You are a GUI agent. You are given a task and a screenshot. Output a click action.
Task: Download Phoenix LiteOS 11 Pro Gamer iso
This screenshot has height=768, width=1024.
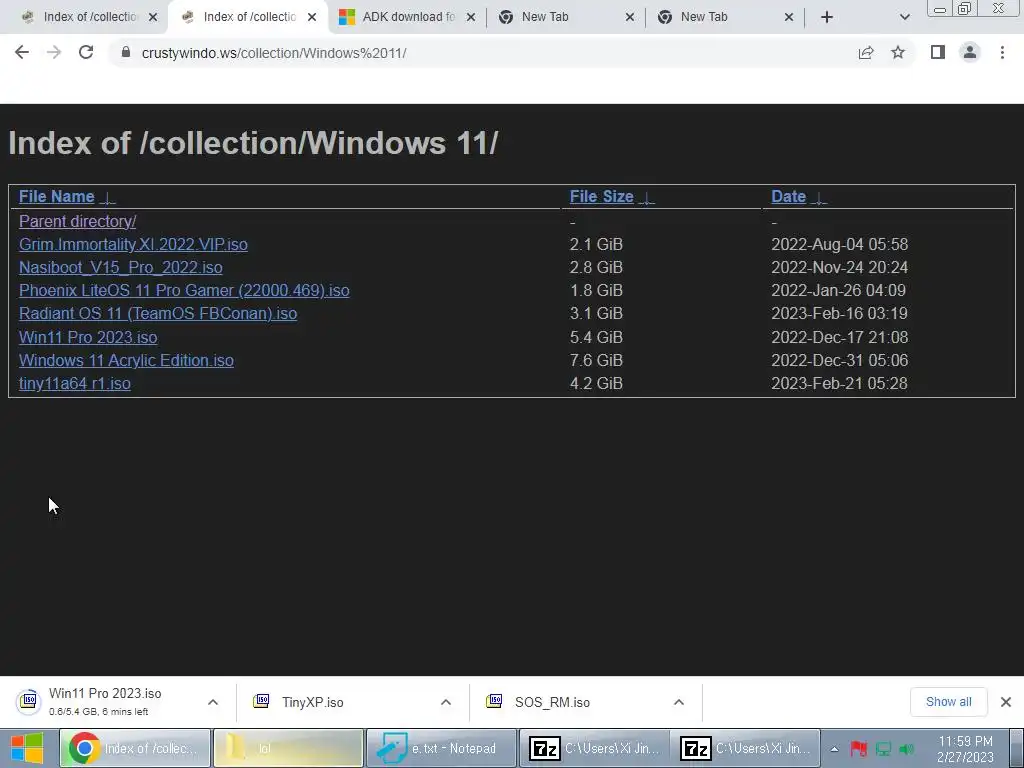(184, 291)
